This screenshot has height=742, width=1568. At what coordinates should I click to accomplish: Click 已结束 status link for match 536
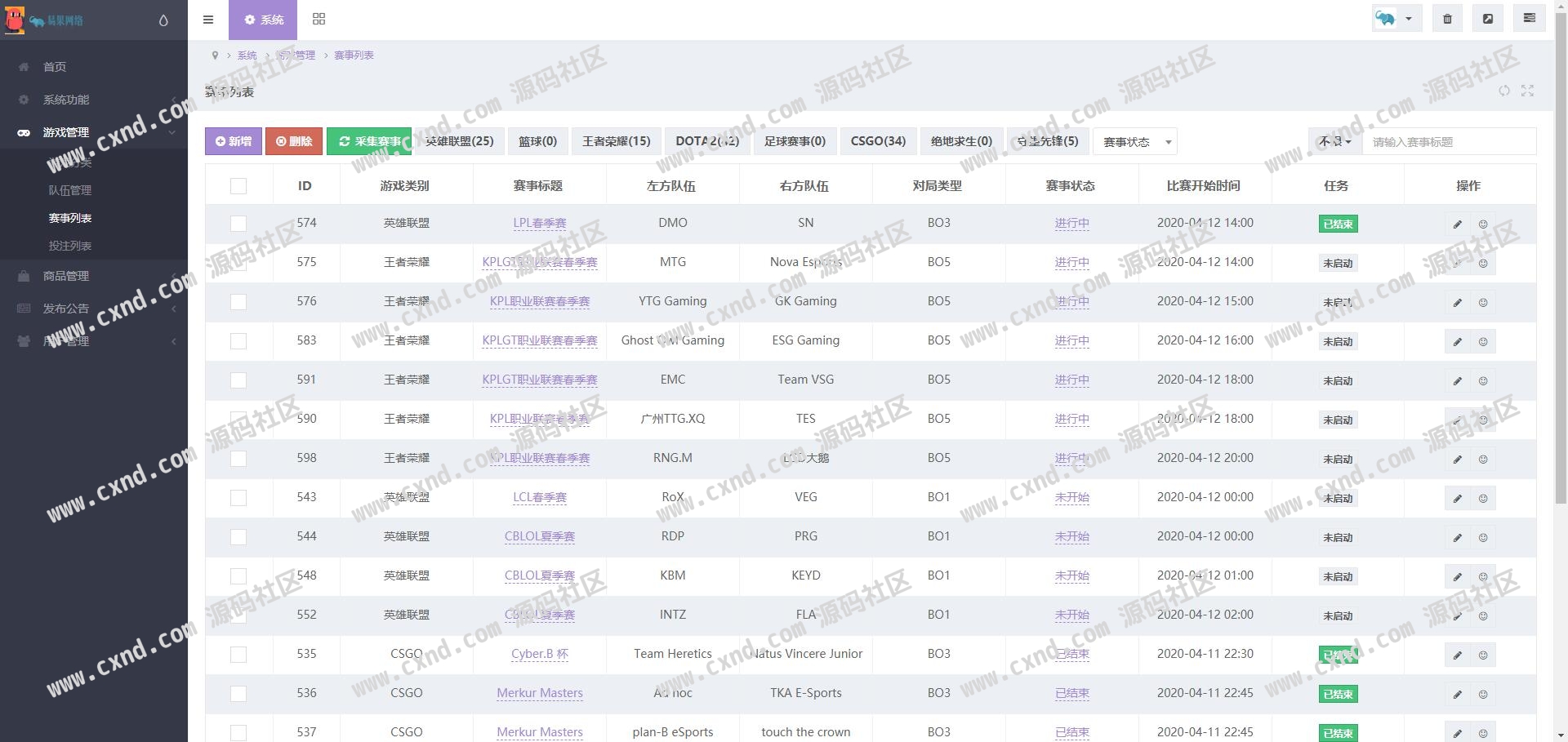pos(1071,693)
